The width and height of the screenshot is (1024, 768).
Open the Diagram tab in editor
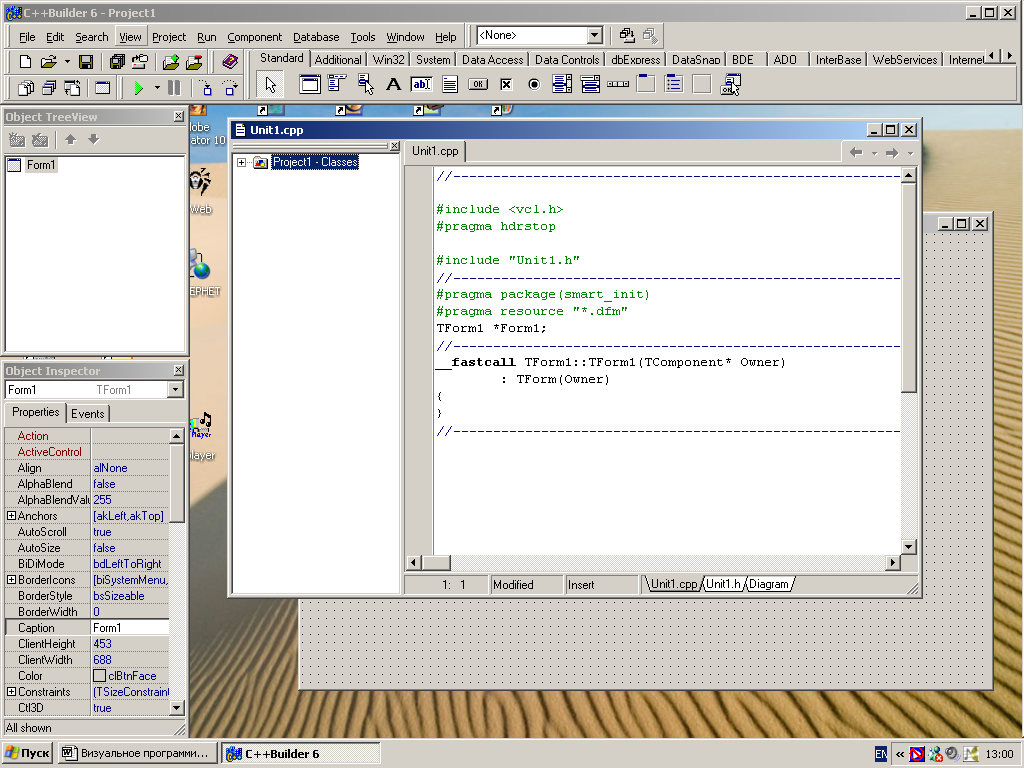tap(769, 584)
